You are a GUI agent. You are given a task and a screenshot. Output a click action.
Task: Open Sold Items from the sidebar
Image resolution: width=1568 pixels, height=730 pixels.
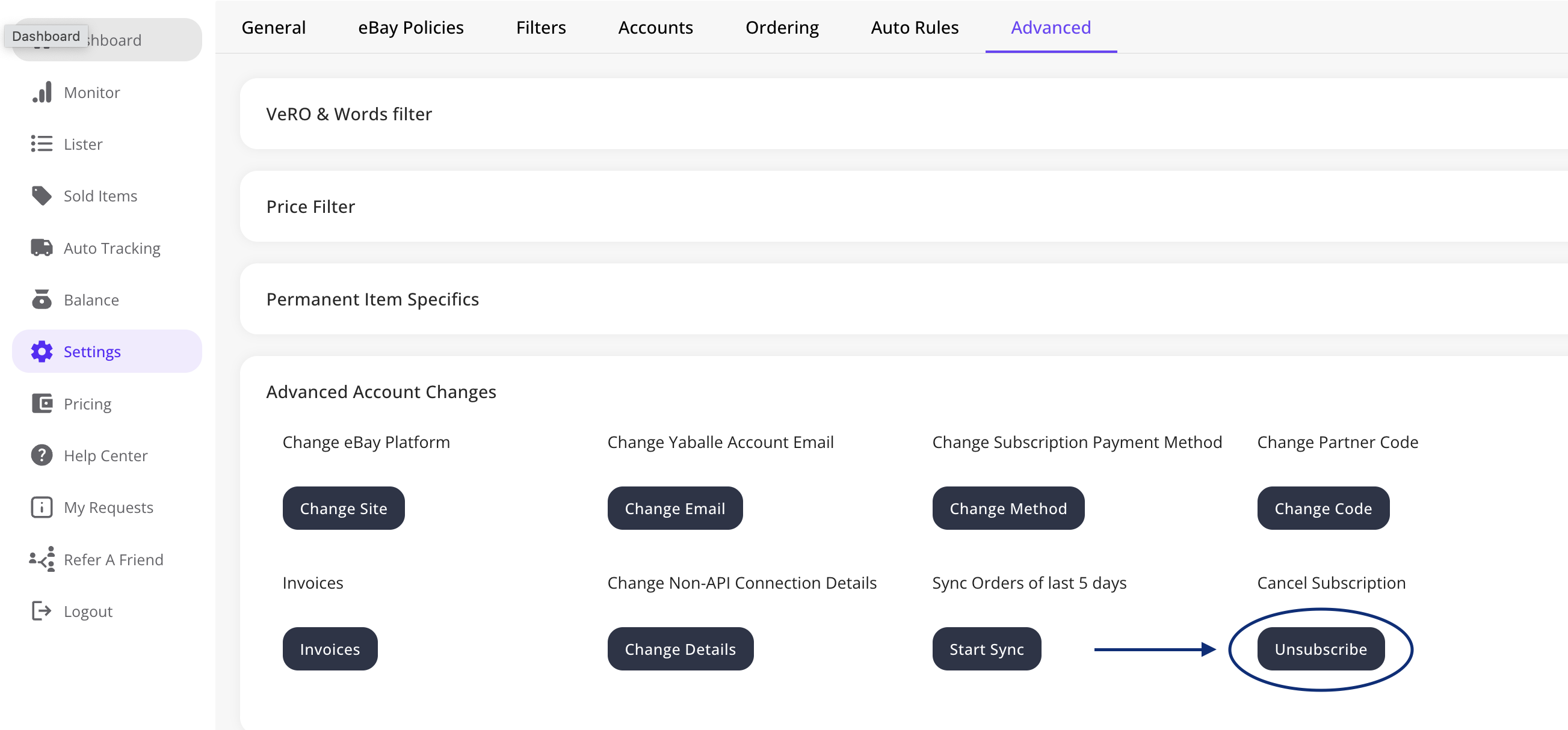[107, 196]
